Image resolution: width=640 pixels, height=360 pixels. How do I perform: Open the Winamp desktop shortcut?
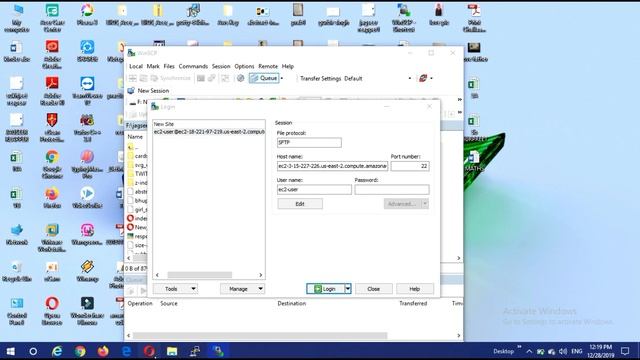[x=87, y=271]
